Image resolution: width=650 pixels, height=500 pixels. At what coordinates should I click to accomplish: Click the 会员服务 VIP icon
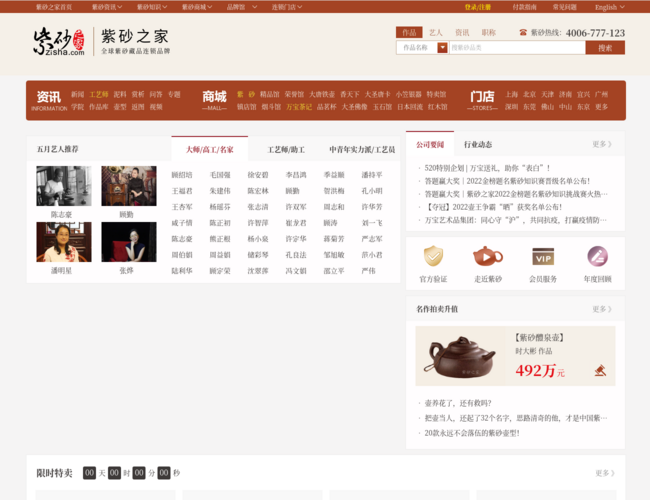tap(543, 257)
